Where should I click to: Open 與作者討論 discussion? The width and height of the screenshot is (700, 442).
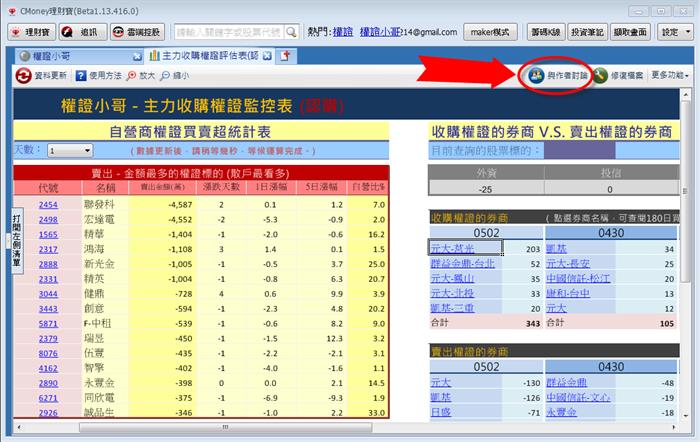click(x=557, y=75)
